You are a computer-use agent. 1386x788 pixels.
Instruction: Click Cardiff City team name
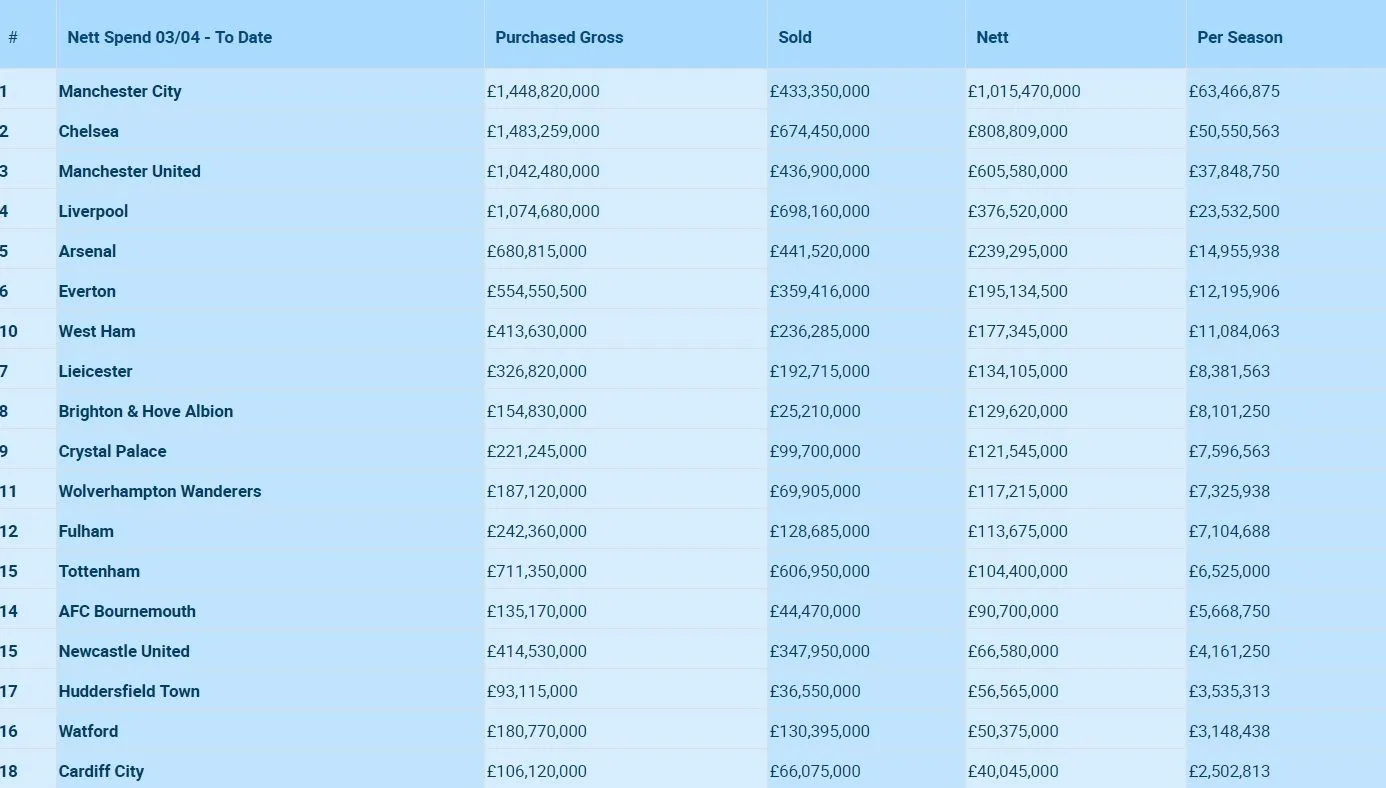point(101,771)
